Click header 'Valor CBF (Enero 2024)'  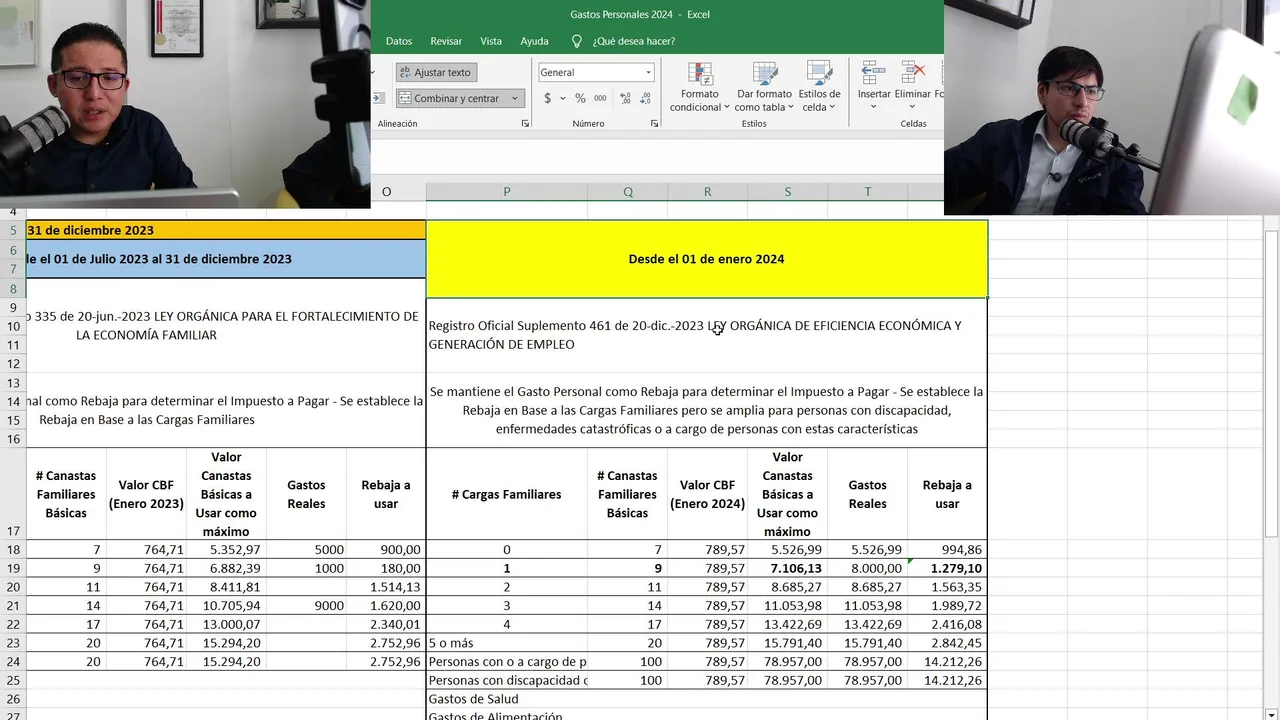pos(707,494)
